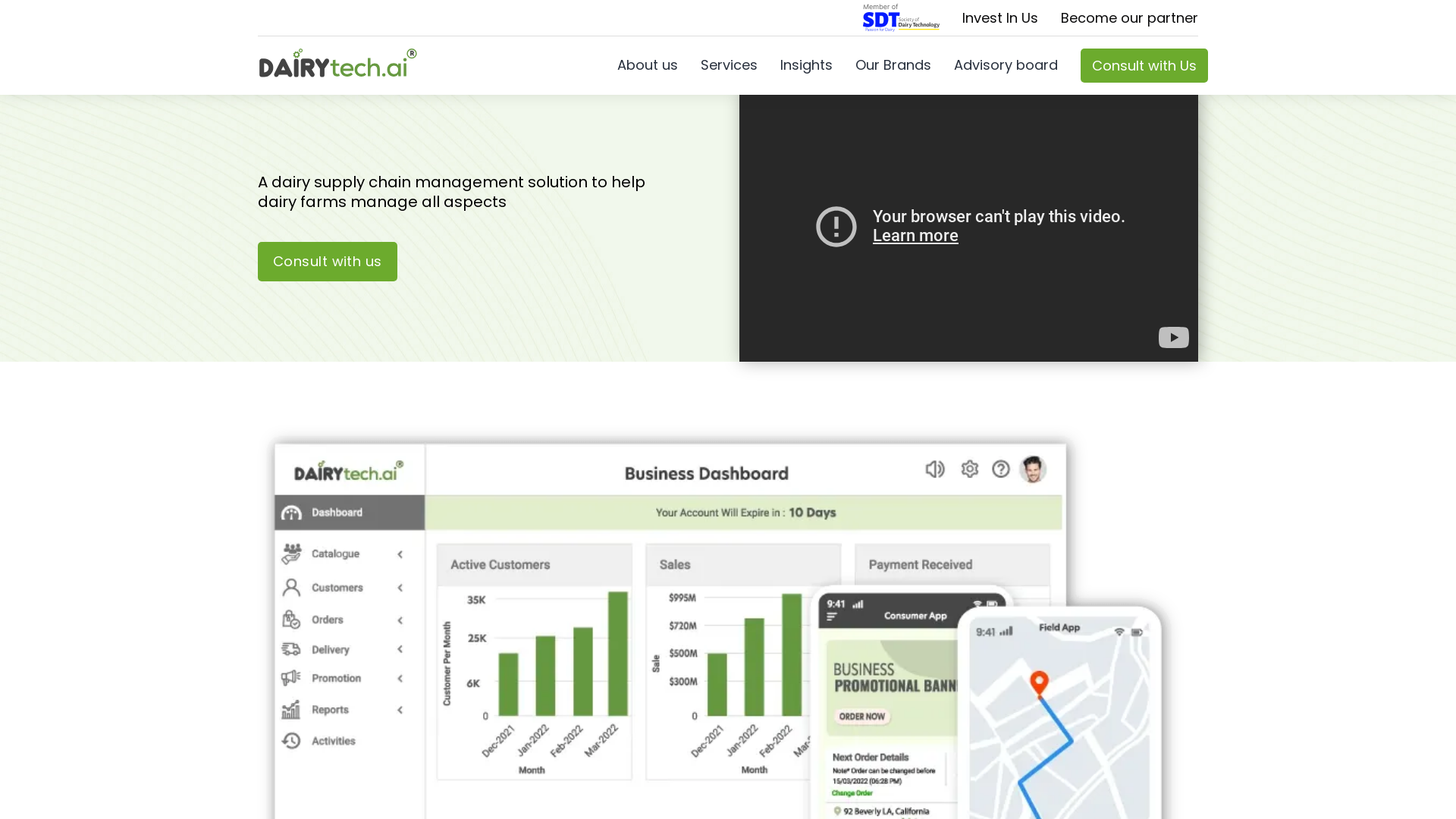
Task: Expand the Catalogue submenu chevron
Action: click(400, 554)
